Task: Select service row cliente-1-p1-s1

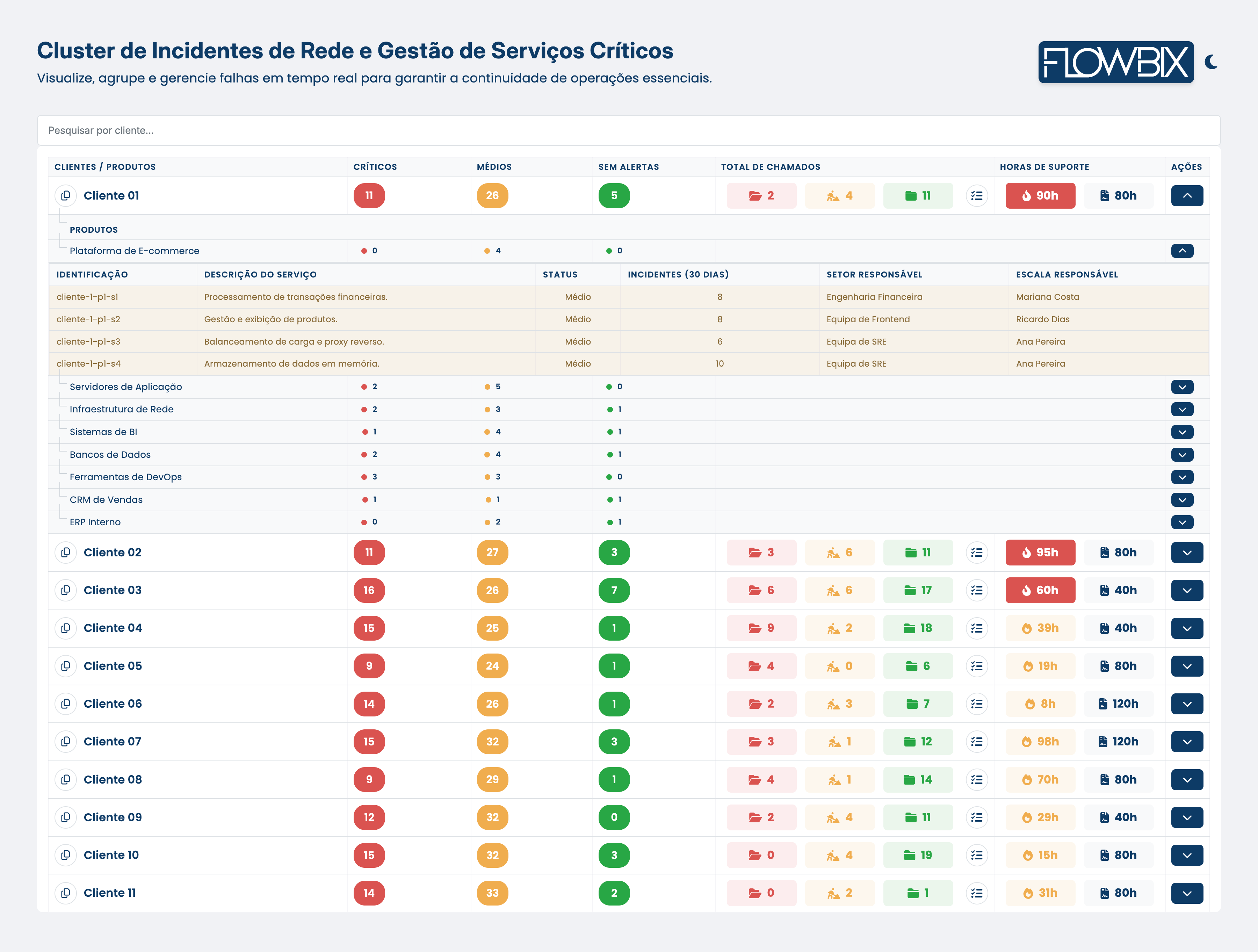Action: (628, 297)
